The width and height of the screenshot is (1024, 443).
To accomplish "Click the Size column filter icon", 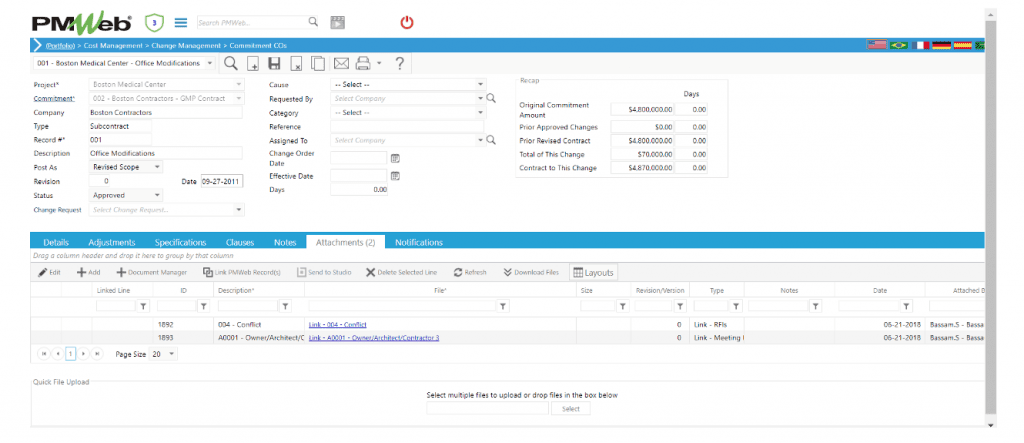I will [x=623, y=306].
